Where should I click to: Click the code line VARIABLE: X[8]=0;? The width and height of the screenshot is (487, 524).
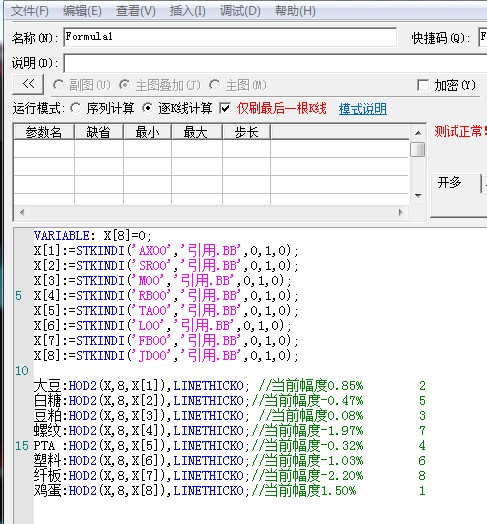click(93, 236)
